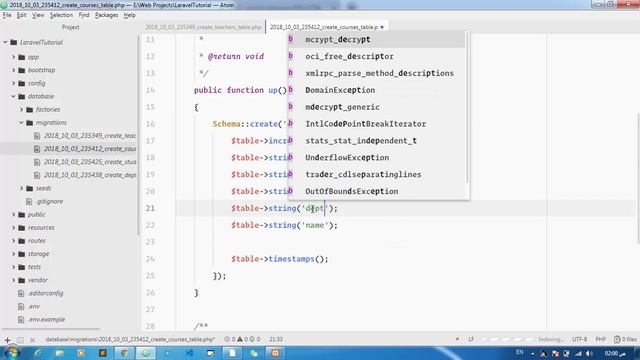The image size is (640, 360).
Task: Expand the public folder
Action: point(13,214)
